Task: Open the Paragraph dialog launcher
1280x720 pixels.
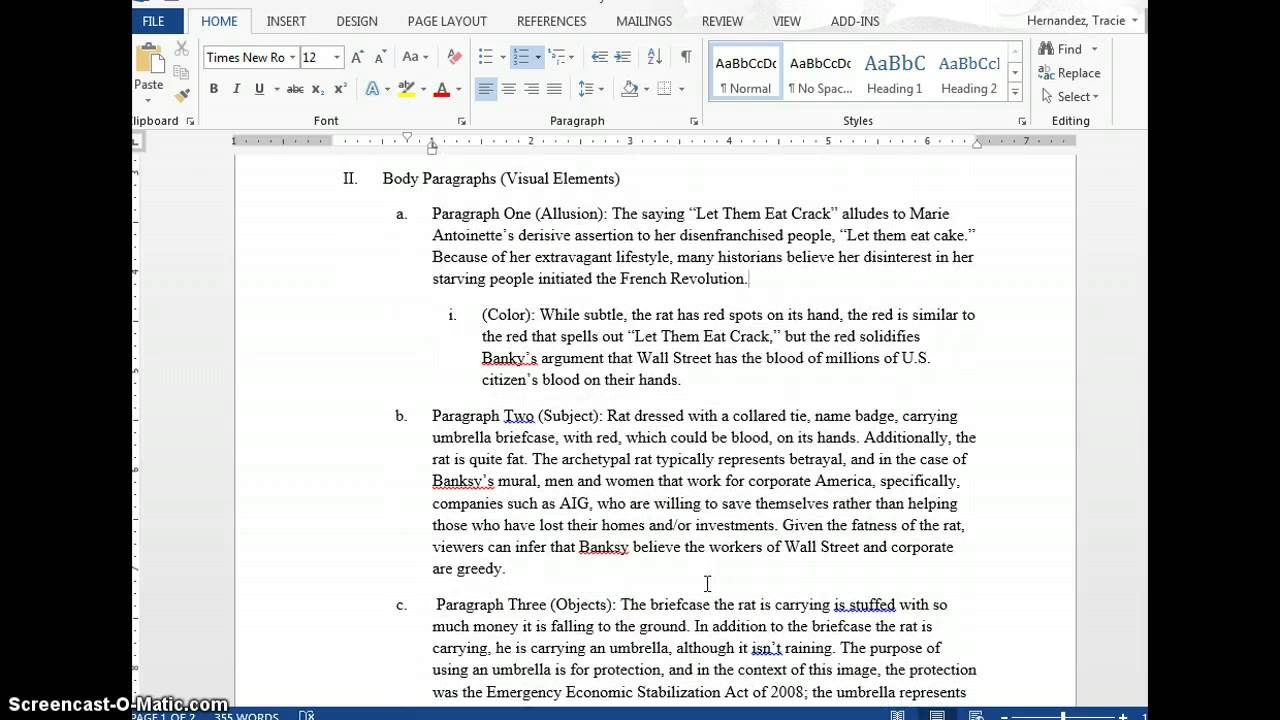Action: [694, 121]
